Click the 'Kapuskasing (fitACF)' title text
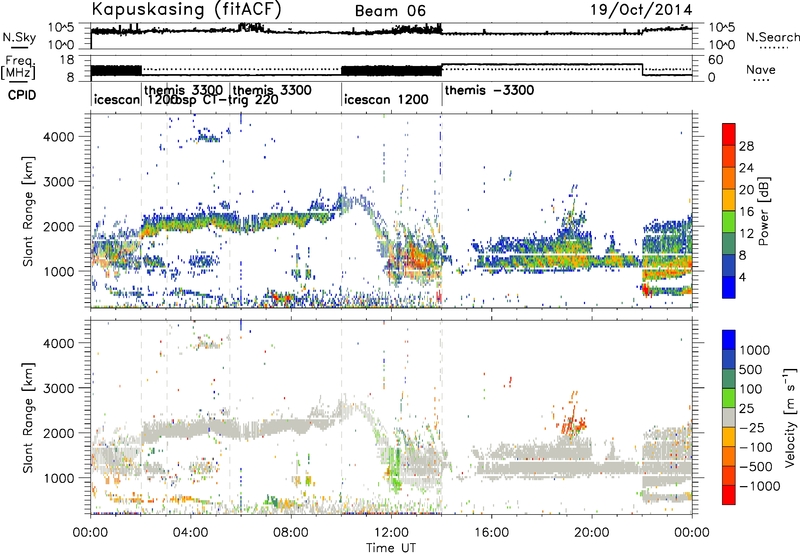Screen dimensions: 800x554 click(x=187, y=10)
